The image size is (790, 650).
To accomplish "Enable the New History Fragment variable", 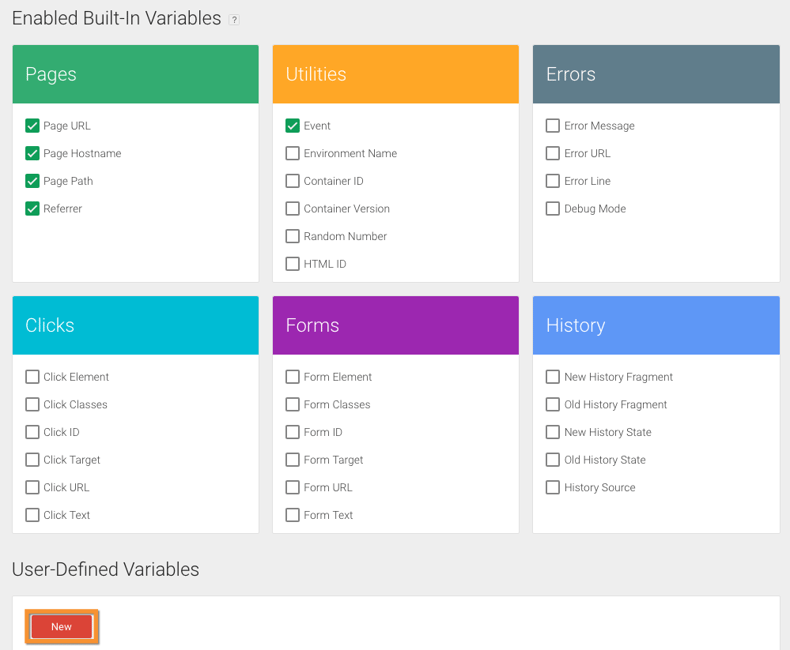I will [552, 377].
